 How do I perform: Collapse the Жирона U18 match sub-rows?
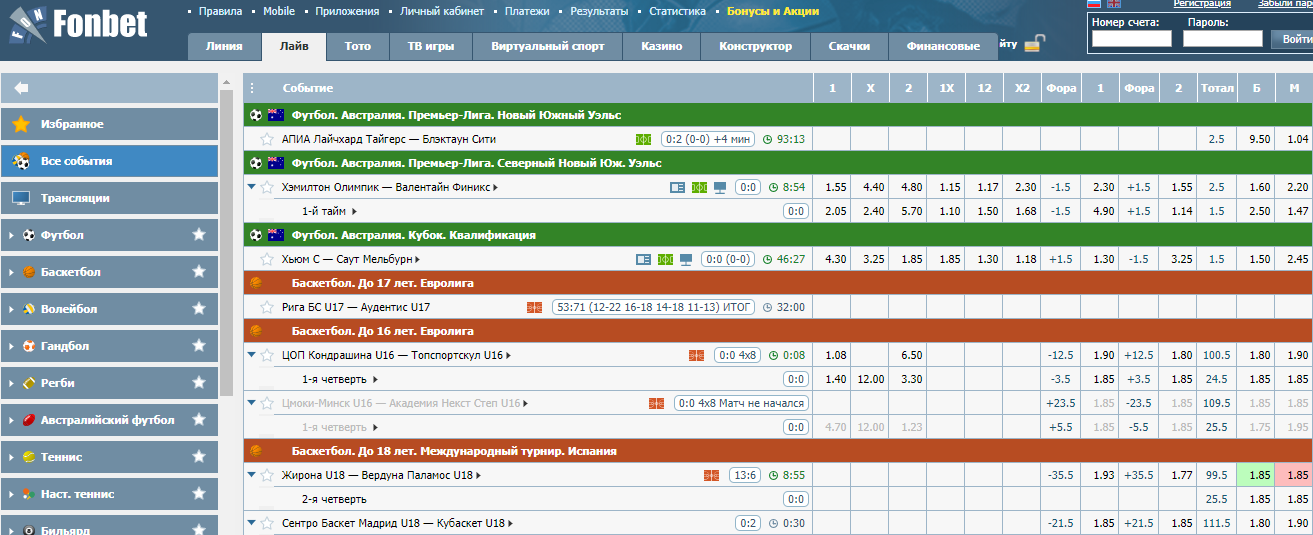point(251,475)
